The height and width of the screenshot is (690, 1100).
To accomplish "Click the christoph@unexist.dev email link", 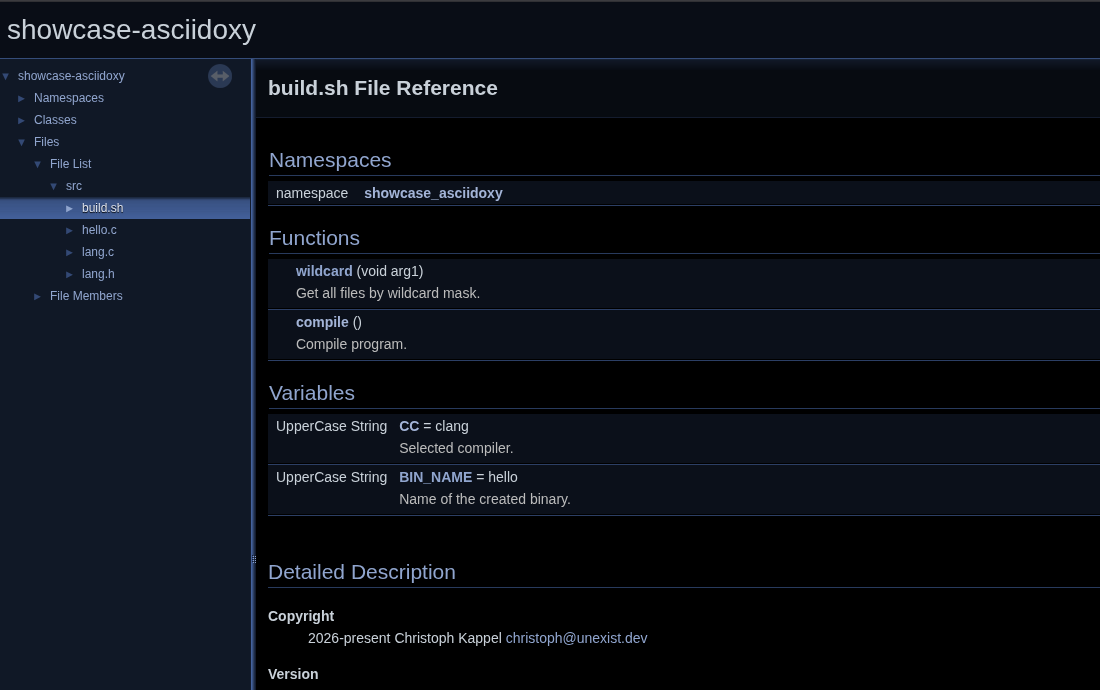I will pos(576,638).
